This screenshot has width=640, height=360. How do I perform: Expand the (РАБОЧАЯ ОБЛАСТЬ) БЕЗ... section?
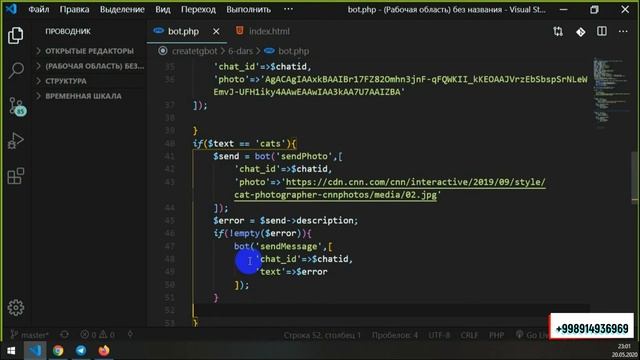89,66
